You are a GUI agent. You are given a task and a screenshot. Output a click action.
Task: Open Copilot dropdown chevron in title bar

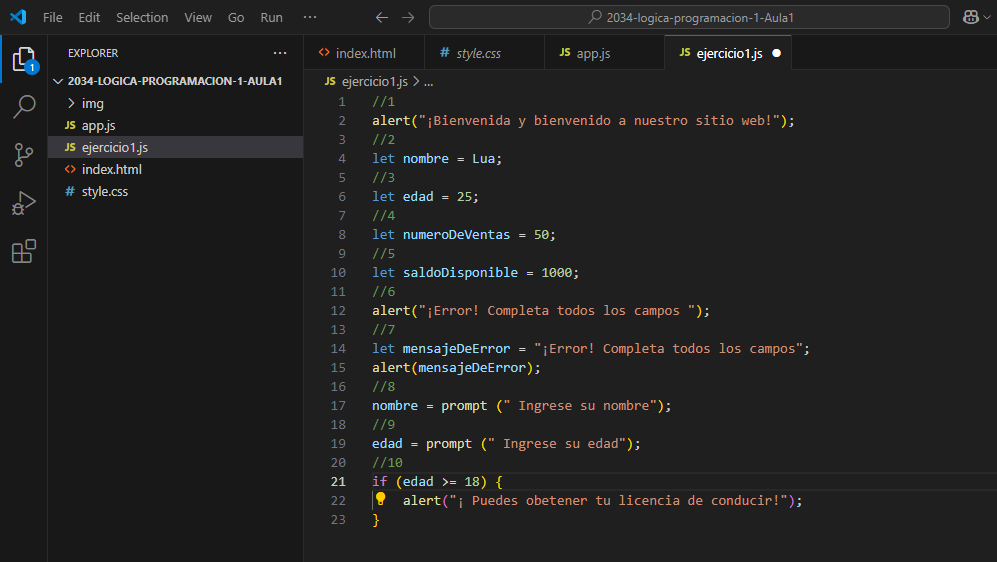tap(987, 17)
